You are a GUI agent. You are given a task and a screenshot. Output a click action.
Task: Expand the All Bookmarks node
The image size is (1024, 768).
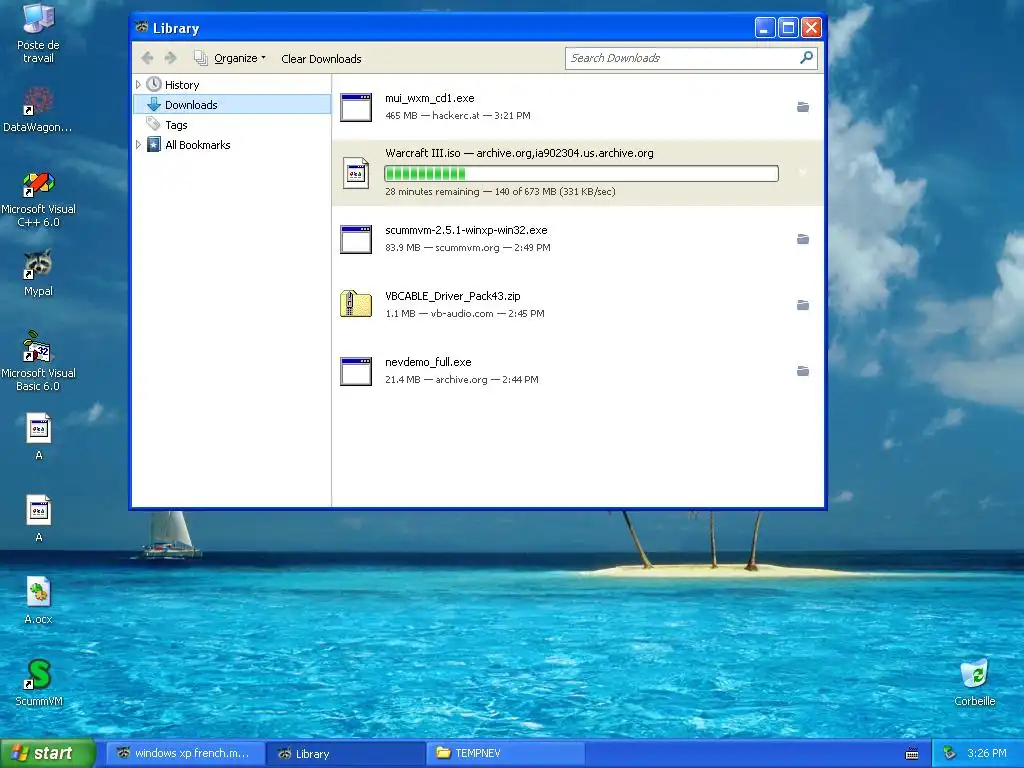(138, 145)
